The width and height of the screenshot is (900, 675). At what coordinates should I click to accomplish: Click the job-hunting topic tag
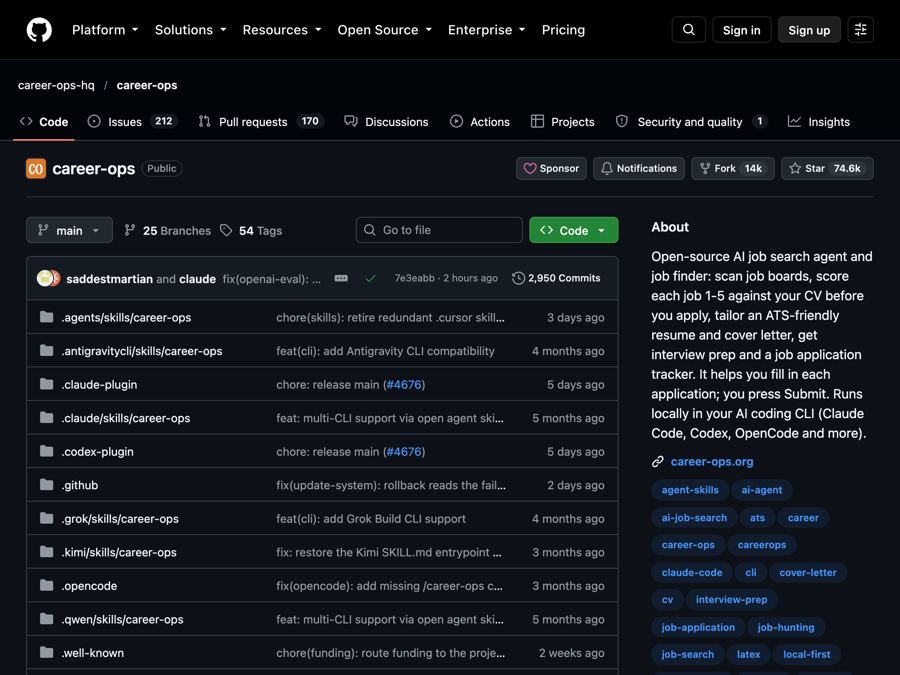(x=786, y=627)
